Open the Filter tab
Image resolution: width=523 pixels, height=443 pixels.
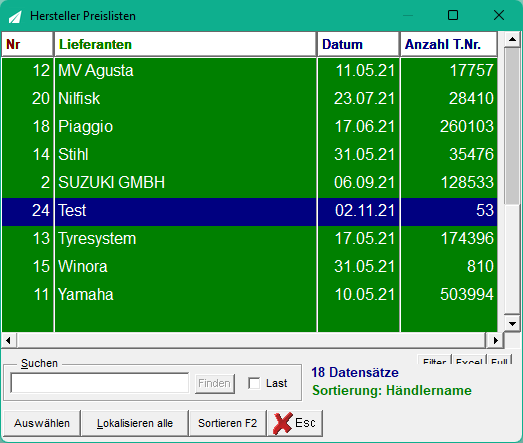pyautogui.click(x=434, y=360)
